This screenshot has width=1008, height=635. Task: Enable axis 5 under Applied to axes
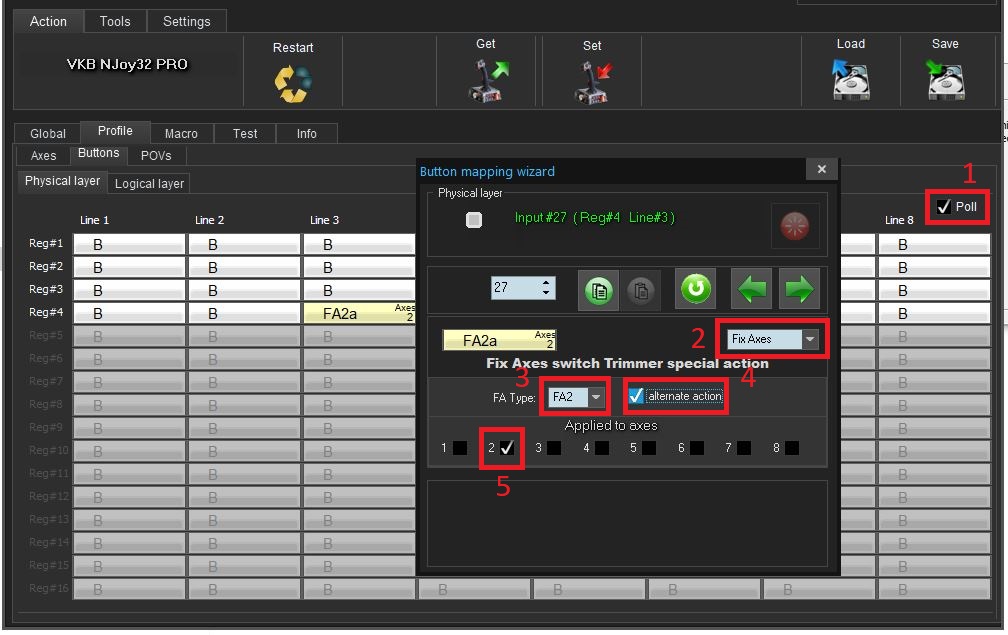pos(648,448)
